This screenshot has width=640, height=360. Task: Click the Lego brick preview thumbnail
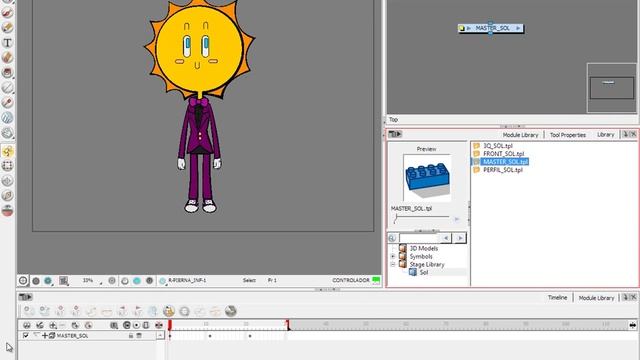click(427, 178)
